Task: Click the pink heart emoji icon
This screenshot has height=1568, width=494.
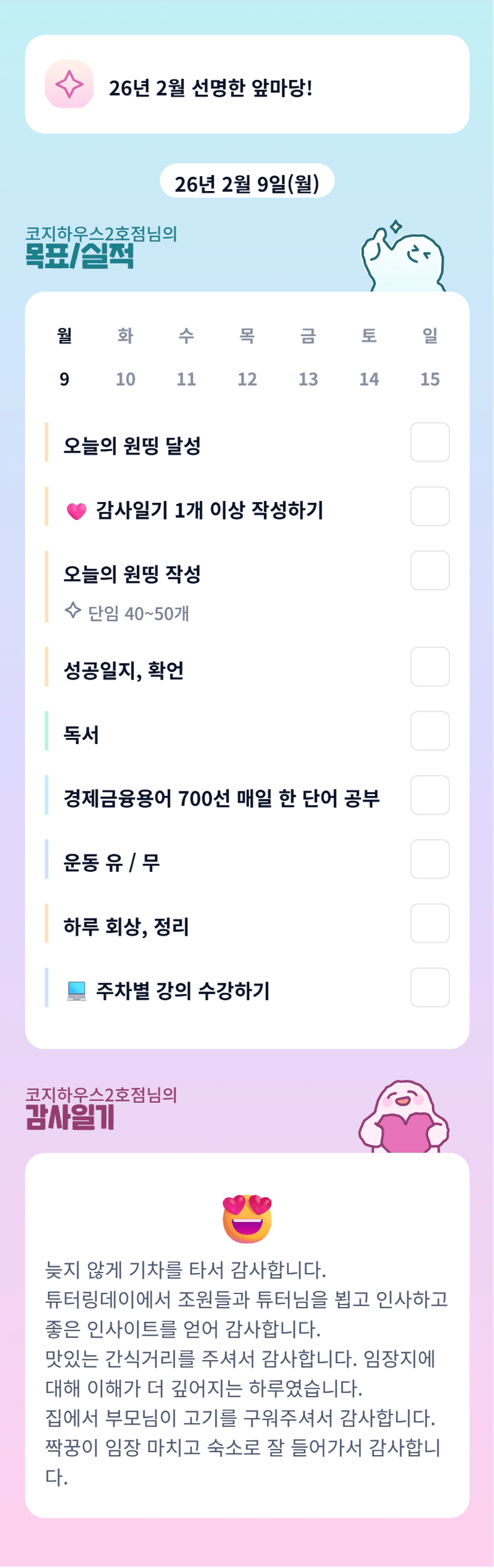Action: (76, 511)
